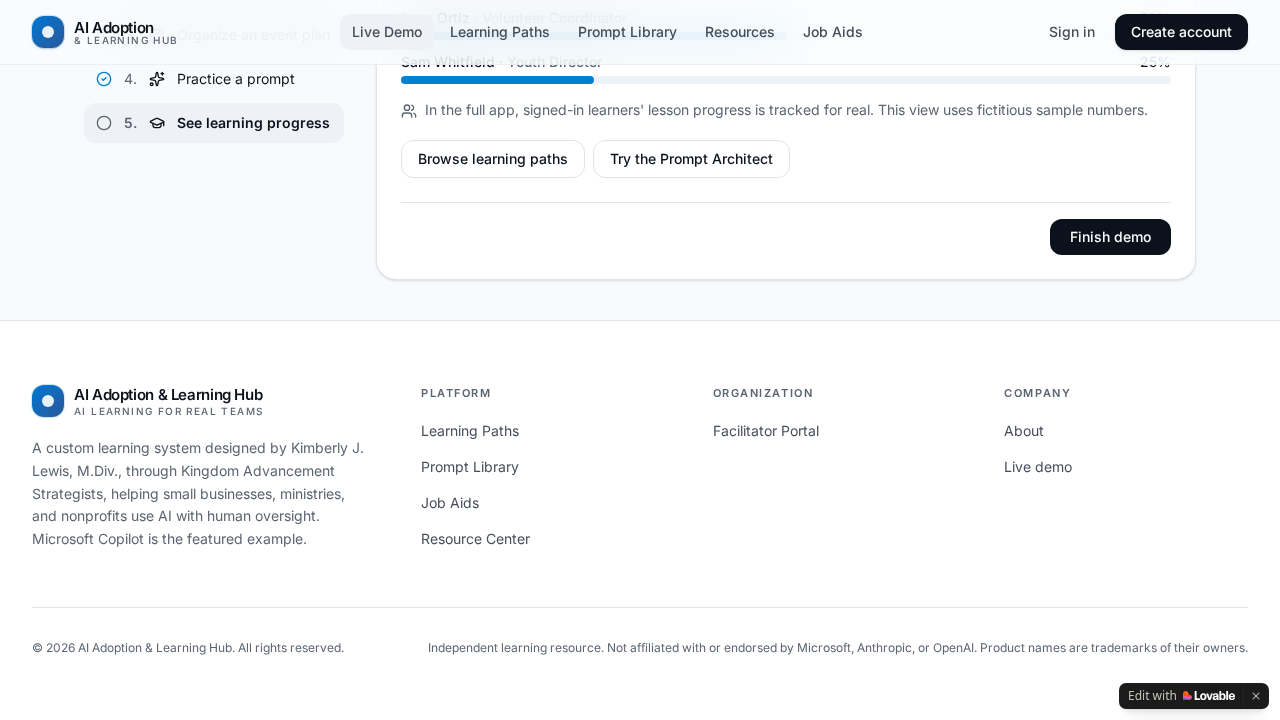Open Resources in the top navigation
1280x720 pixels.
pyautogui.click(x=740, y=32)
